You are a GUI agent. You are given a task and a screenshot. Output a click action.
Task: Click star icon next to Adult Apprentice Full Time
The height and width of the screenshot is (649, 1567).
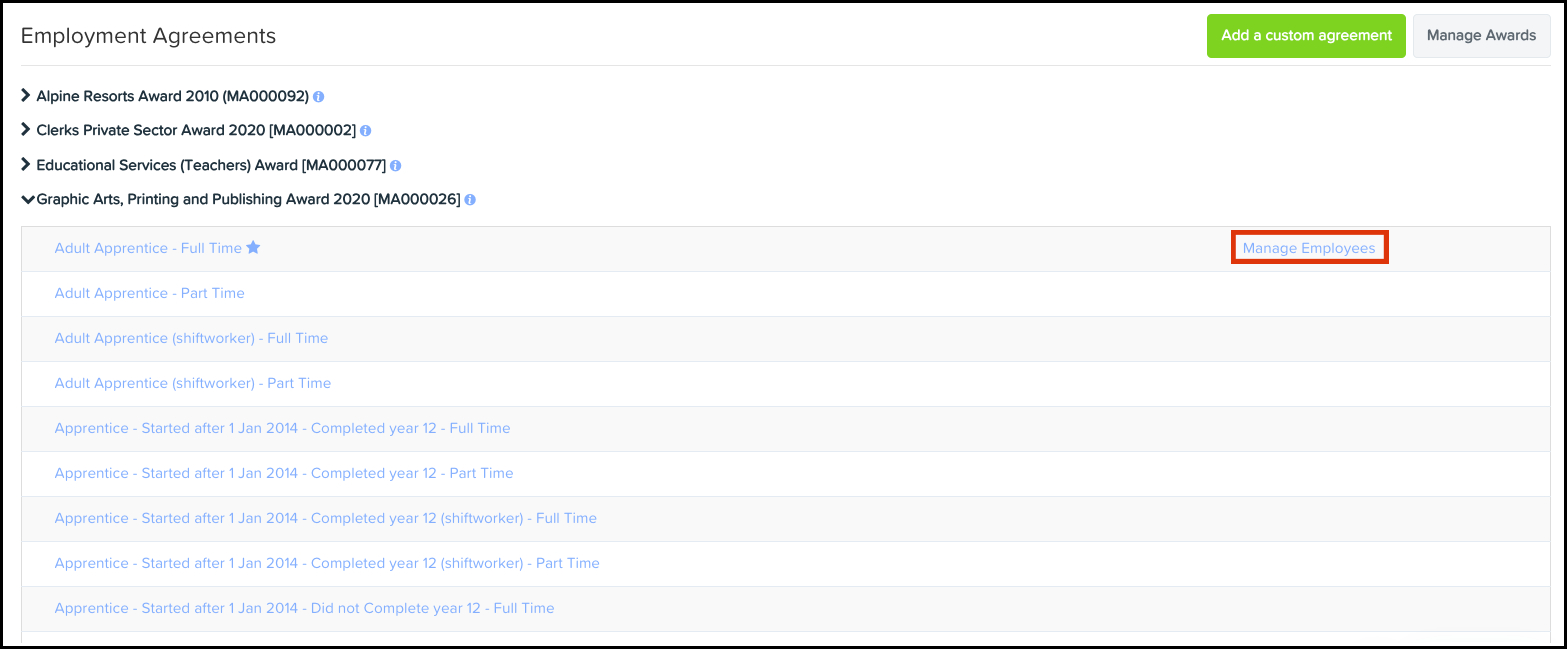253,248
